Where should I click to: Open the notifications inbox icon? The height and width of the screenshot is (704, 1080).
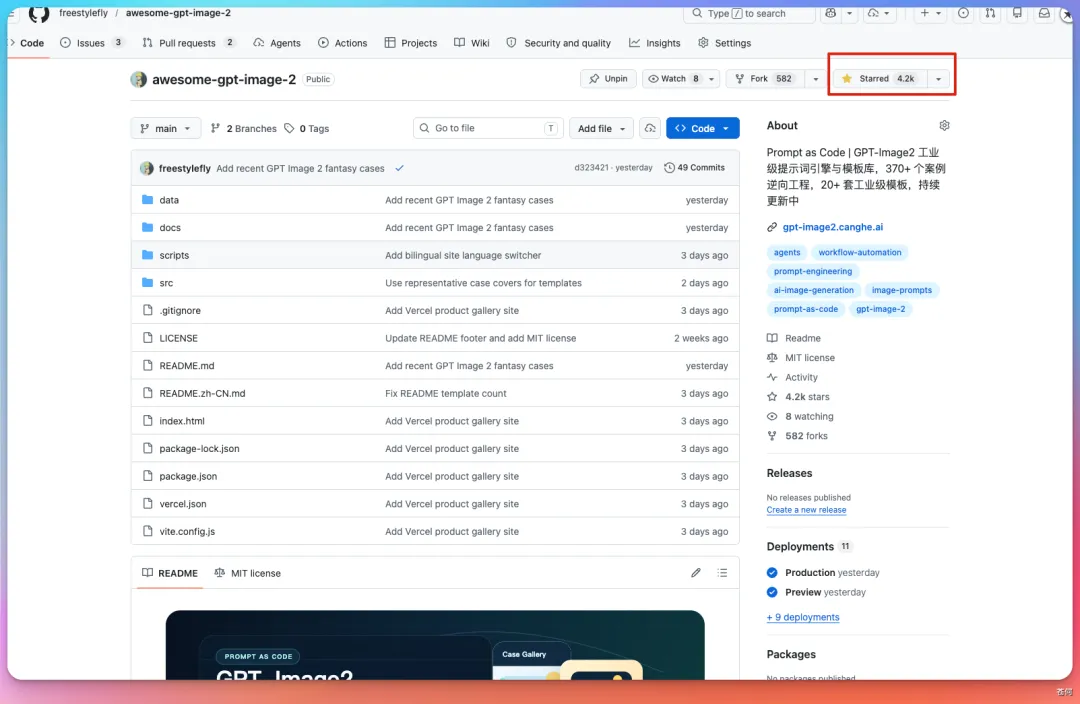pyautogui.click(x=1044, y=13)
